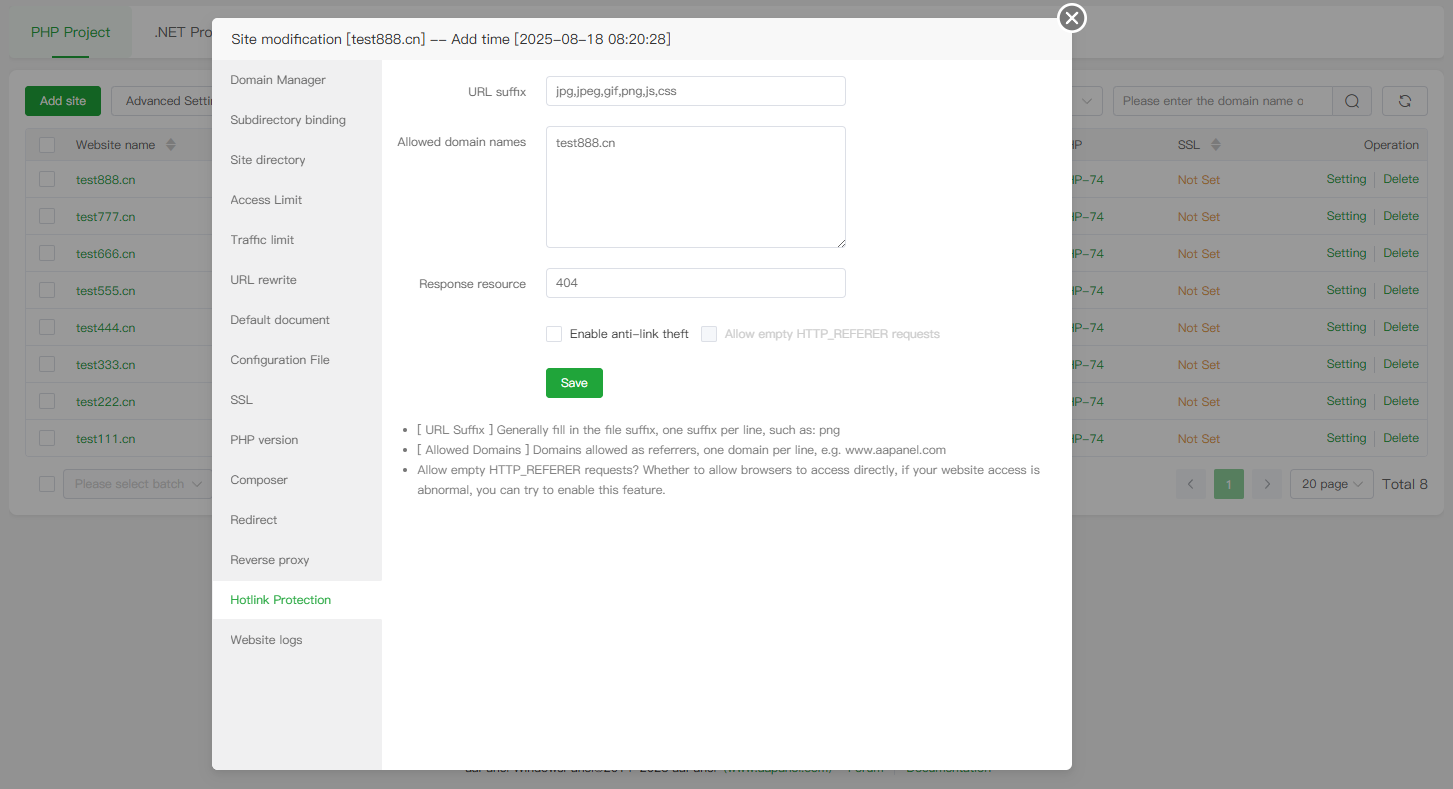Go to previous page arrow

(x=1190, y=484)
